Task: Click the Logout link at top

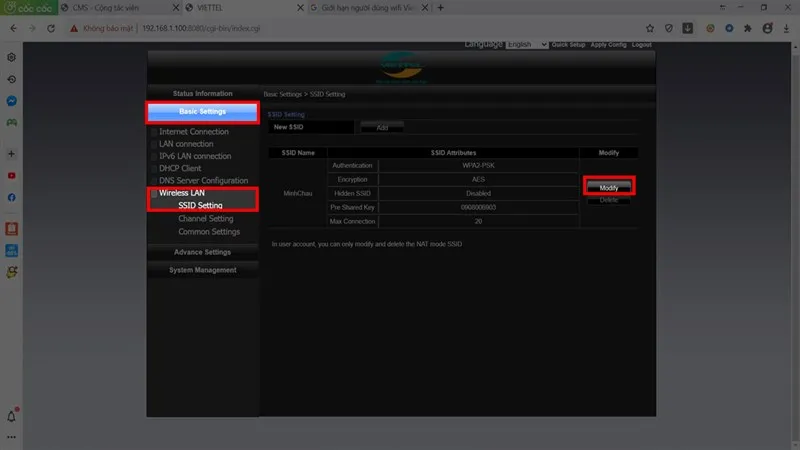Action: [642, 45]
